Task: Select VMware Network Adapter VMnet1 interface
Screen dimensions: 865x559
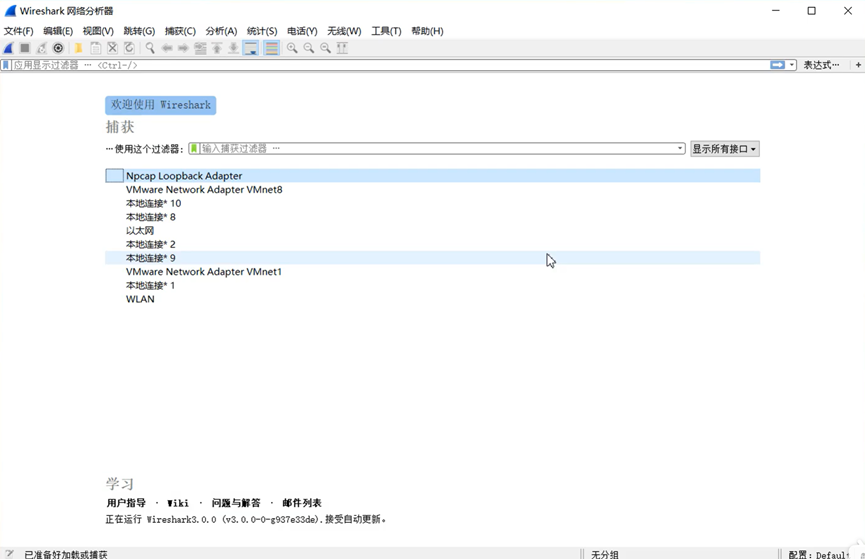Action: (432, 271)
